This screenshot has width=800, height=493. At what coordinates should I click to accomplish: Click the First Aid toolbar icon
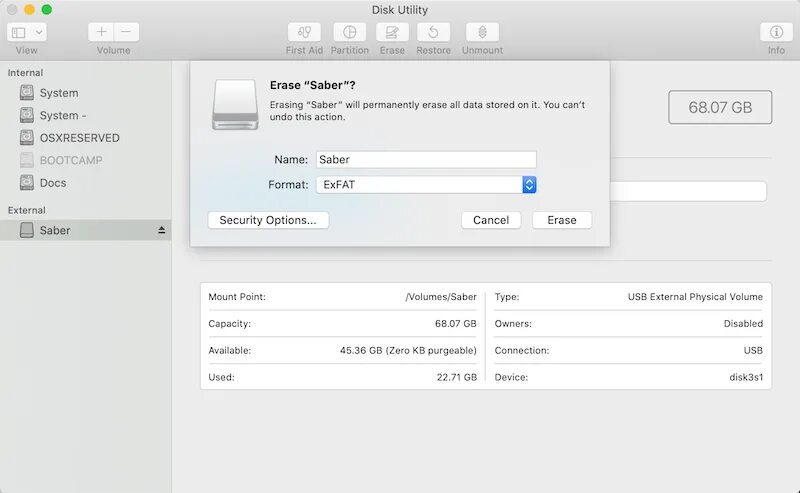(304, 32)
